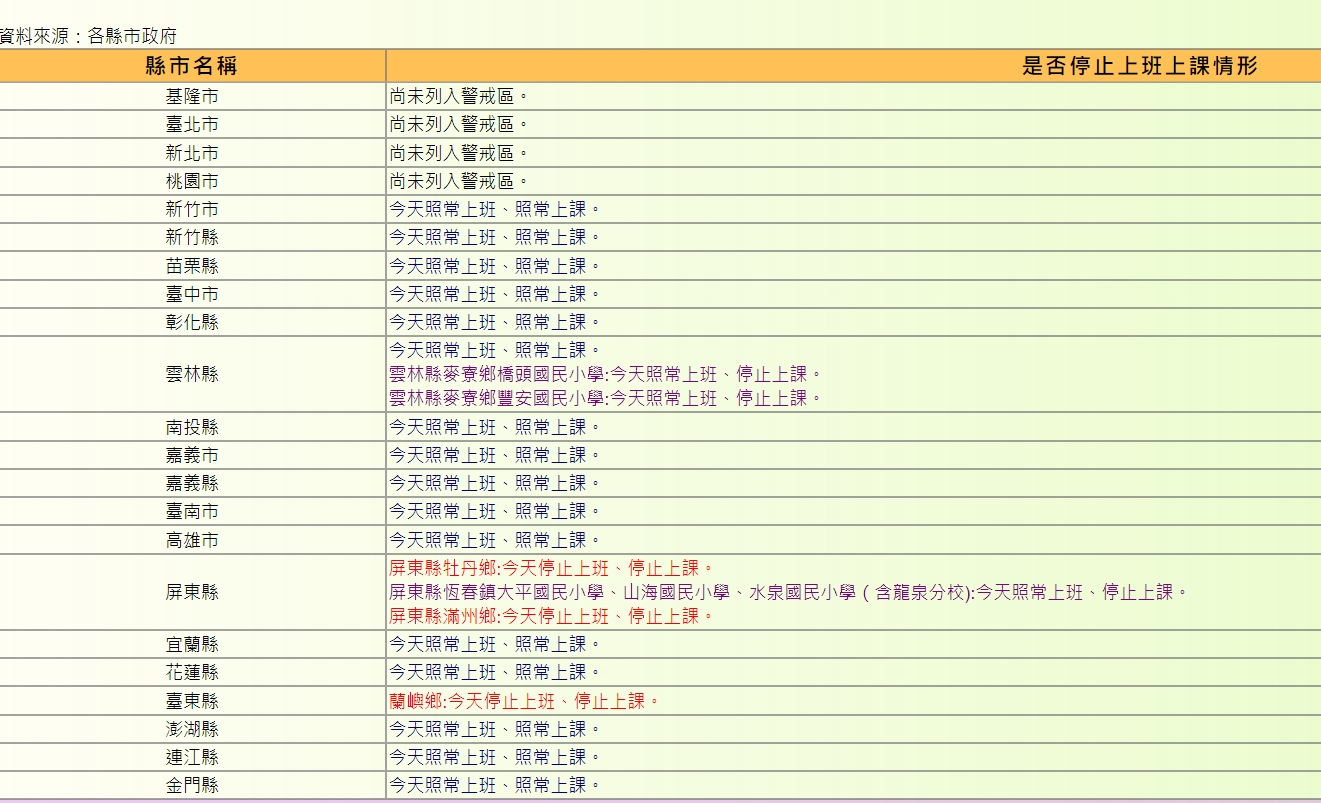
Task: Click the 屏東縣恆春鎮大平國民小學 status line
Action: pyautogui.click(x=788, y=592)
